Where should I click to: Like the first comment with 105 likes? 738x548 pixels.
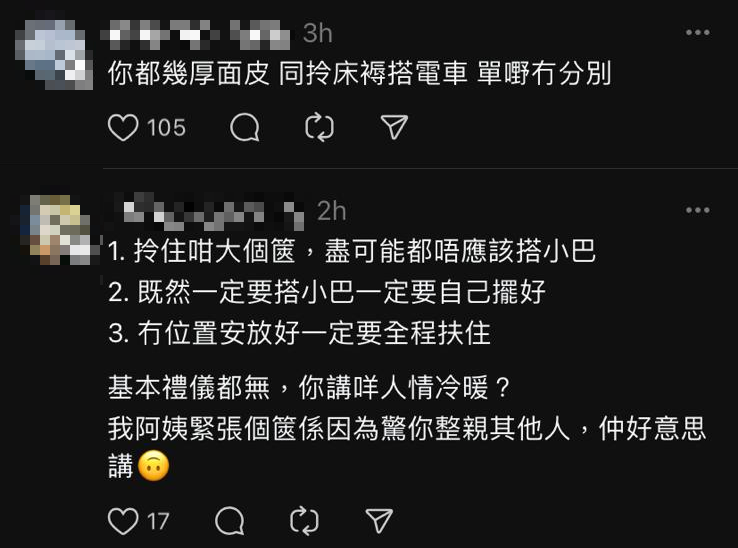123,128
